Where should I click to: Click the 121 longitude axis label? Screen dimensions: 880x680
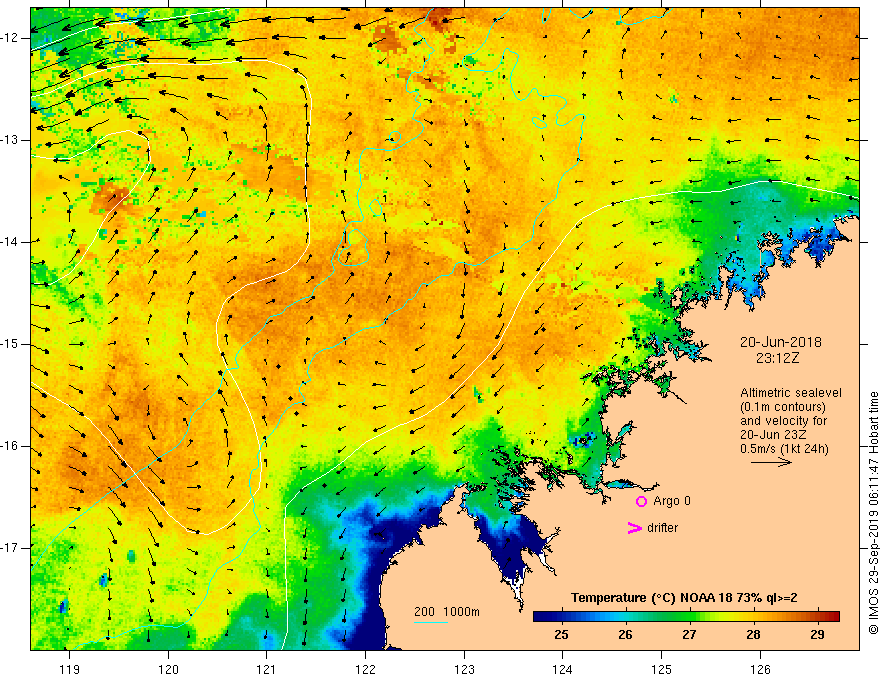coord(267,669)
